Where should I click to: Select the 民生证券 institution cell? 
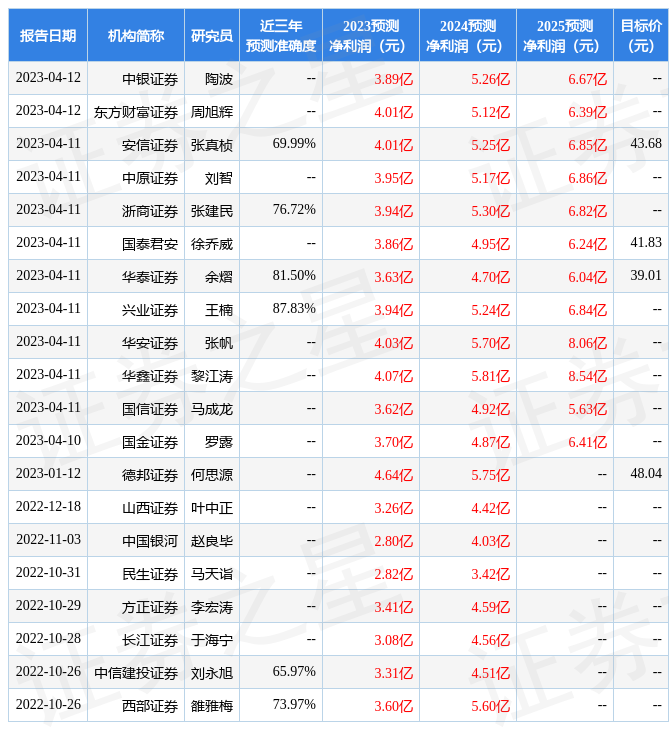coord(136,574)
